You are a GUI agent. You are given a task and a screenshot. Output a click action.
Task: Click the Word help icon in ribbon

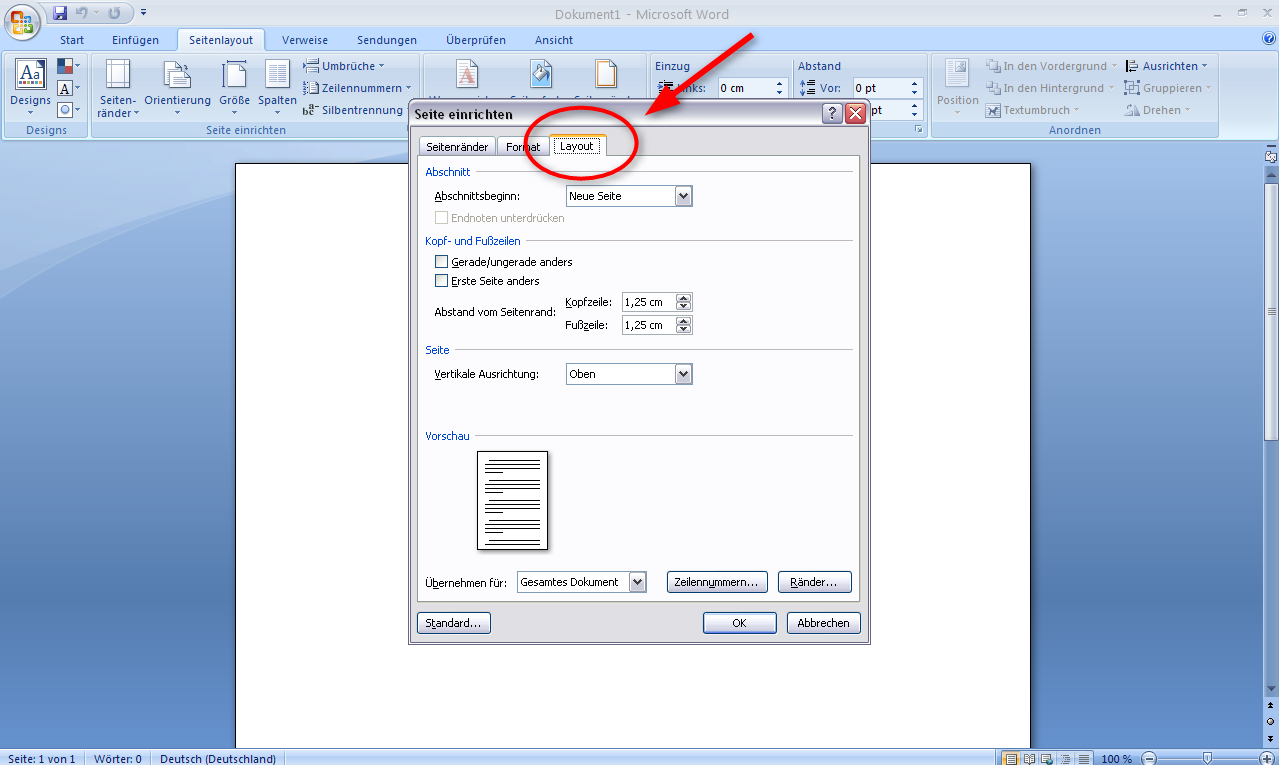tap(1268, 40)
